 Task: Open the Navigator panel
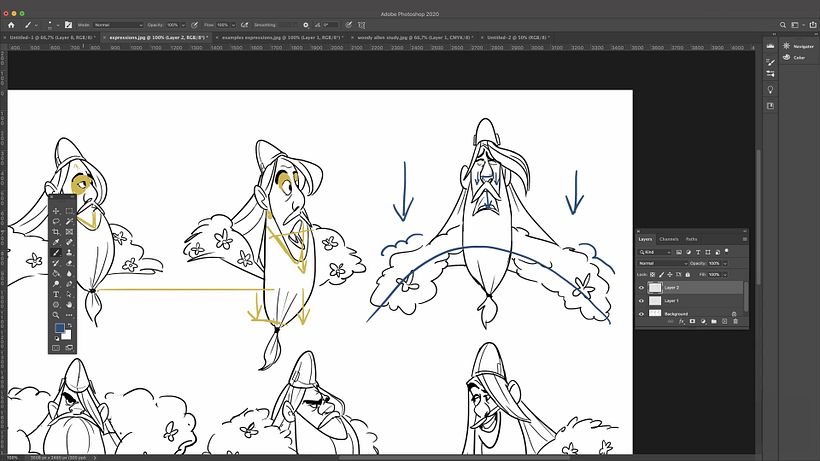tap(798, 46)
